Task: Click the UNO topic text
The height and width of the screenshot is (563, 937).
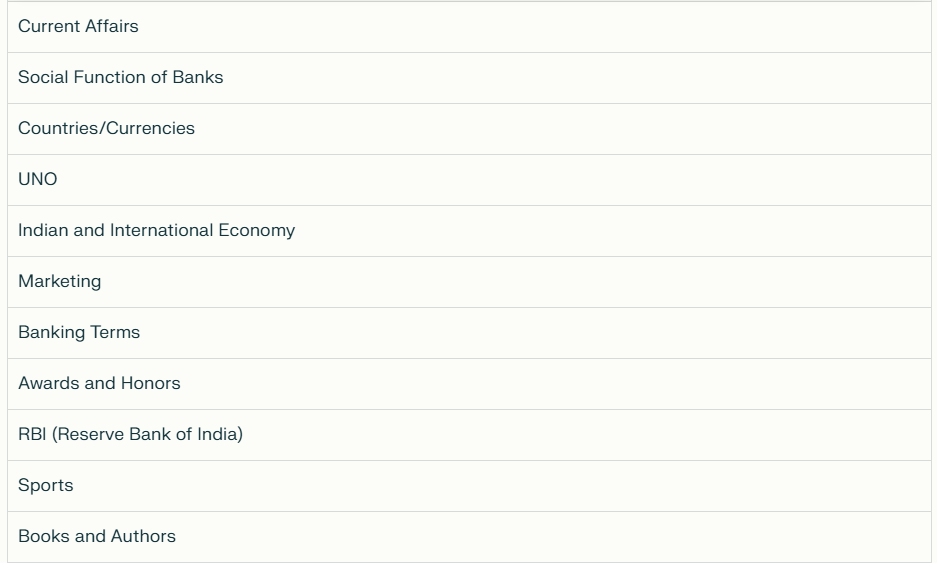Action: coord(38,179)
